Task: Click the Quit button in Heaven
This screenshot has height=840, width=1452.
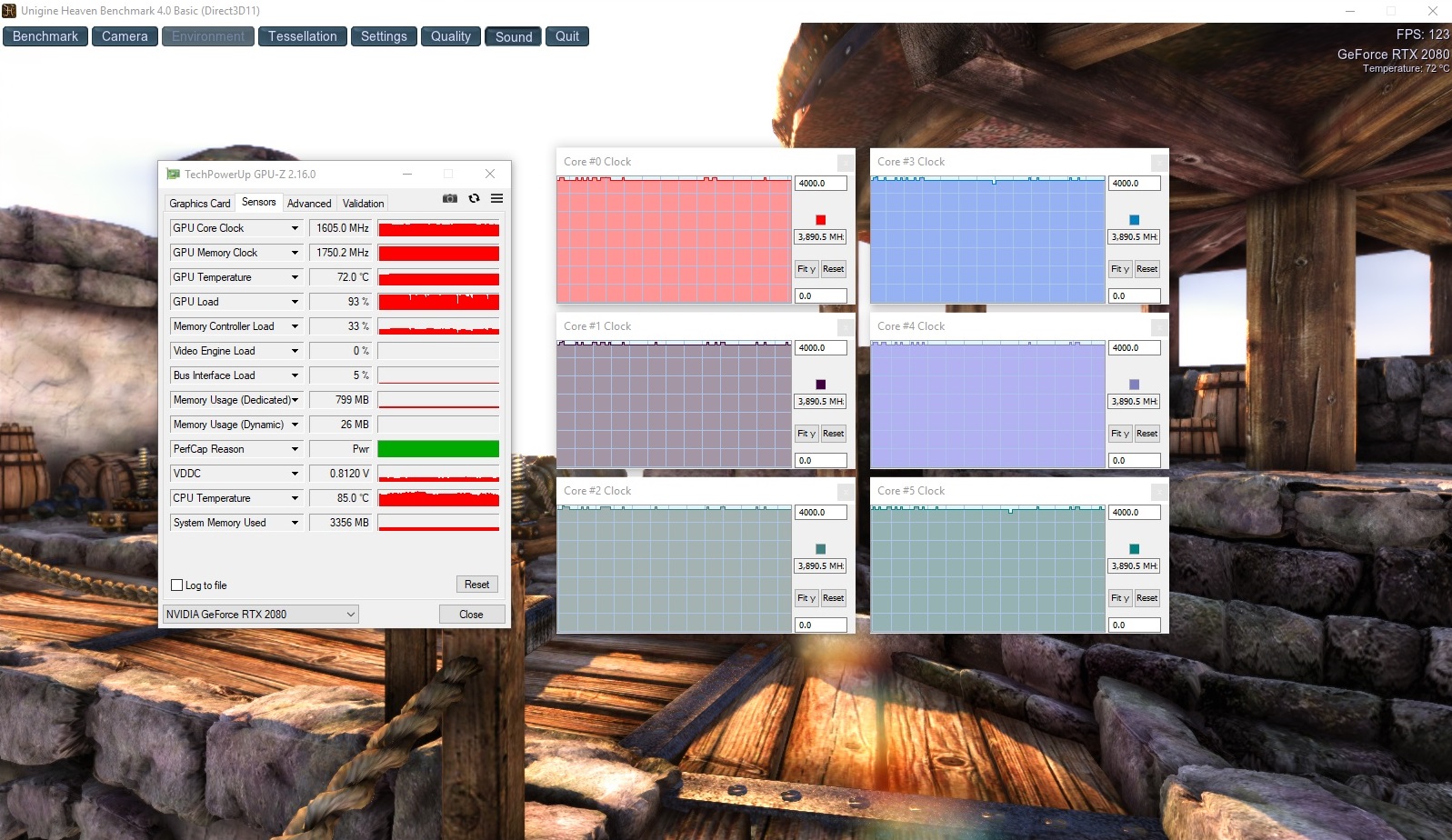Action: (567, 36)
